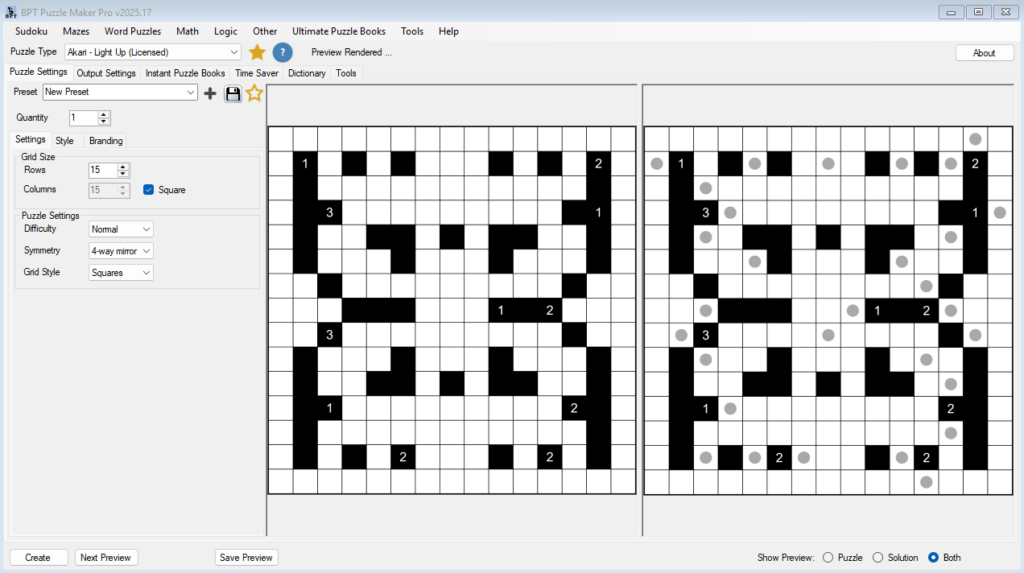The image size is (1024, 573).
Task: Decrease the Rows value with the down arrow
Action: pyautogui.click(x=124, y=174)
